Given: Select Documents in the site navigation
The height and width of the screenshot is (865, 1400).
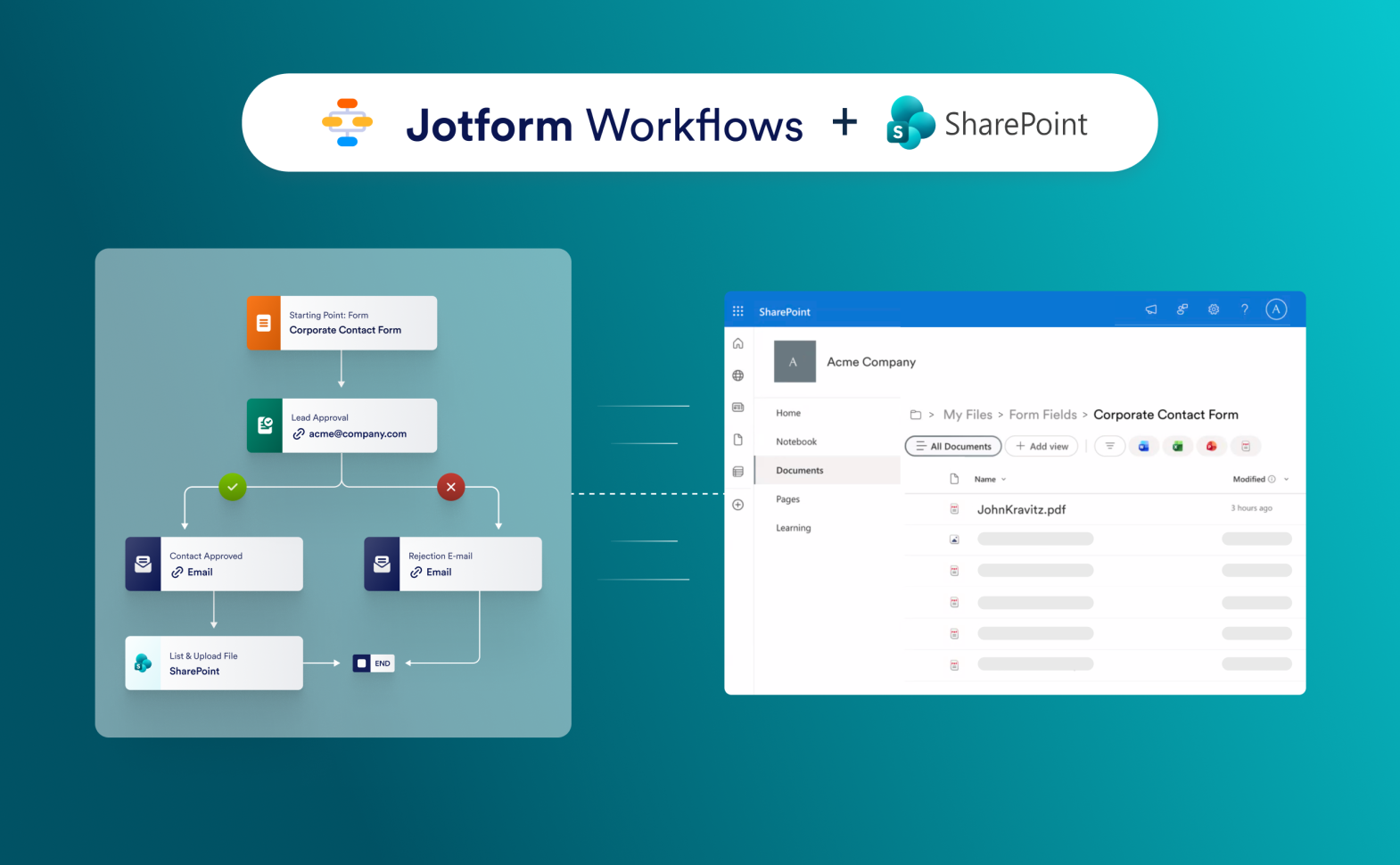Looking at the screenshot, I should (828, 470).
